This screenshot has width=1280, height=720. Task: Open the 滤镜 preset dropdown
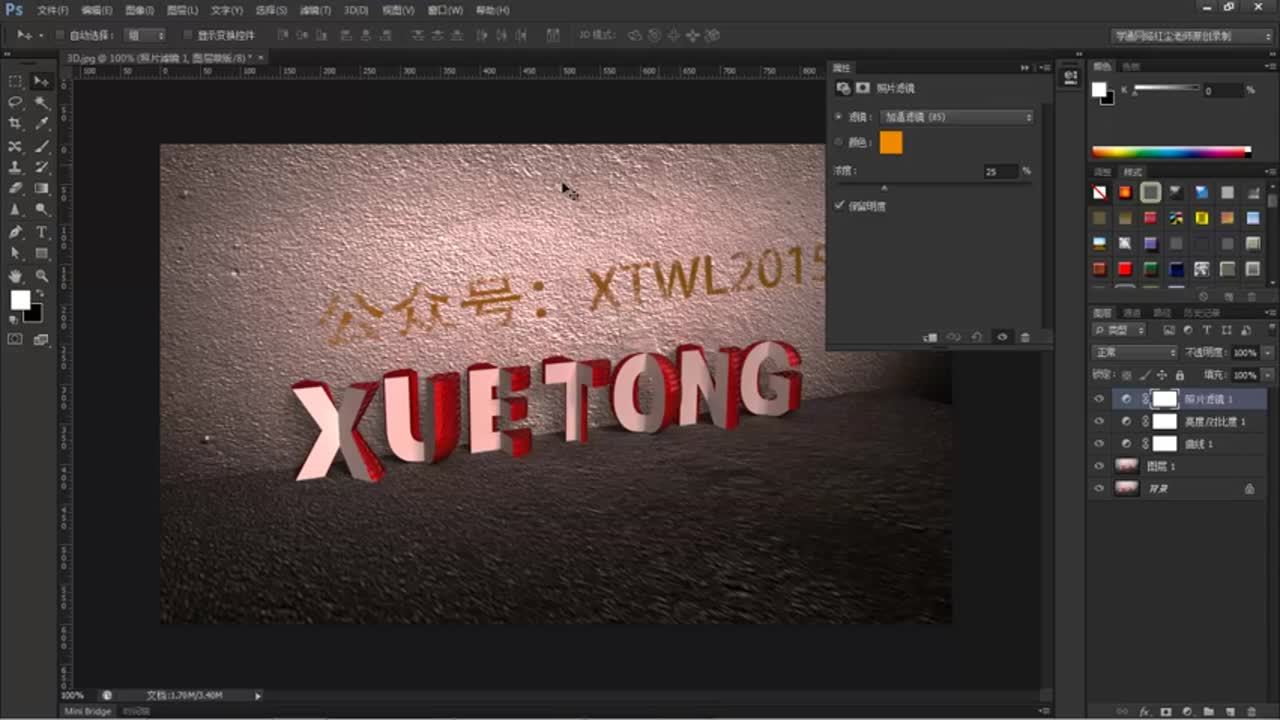point(957,117)
